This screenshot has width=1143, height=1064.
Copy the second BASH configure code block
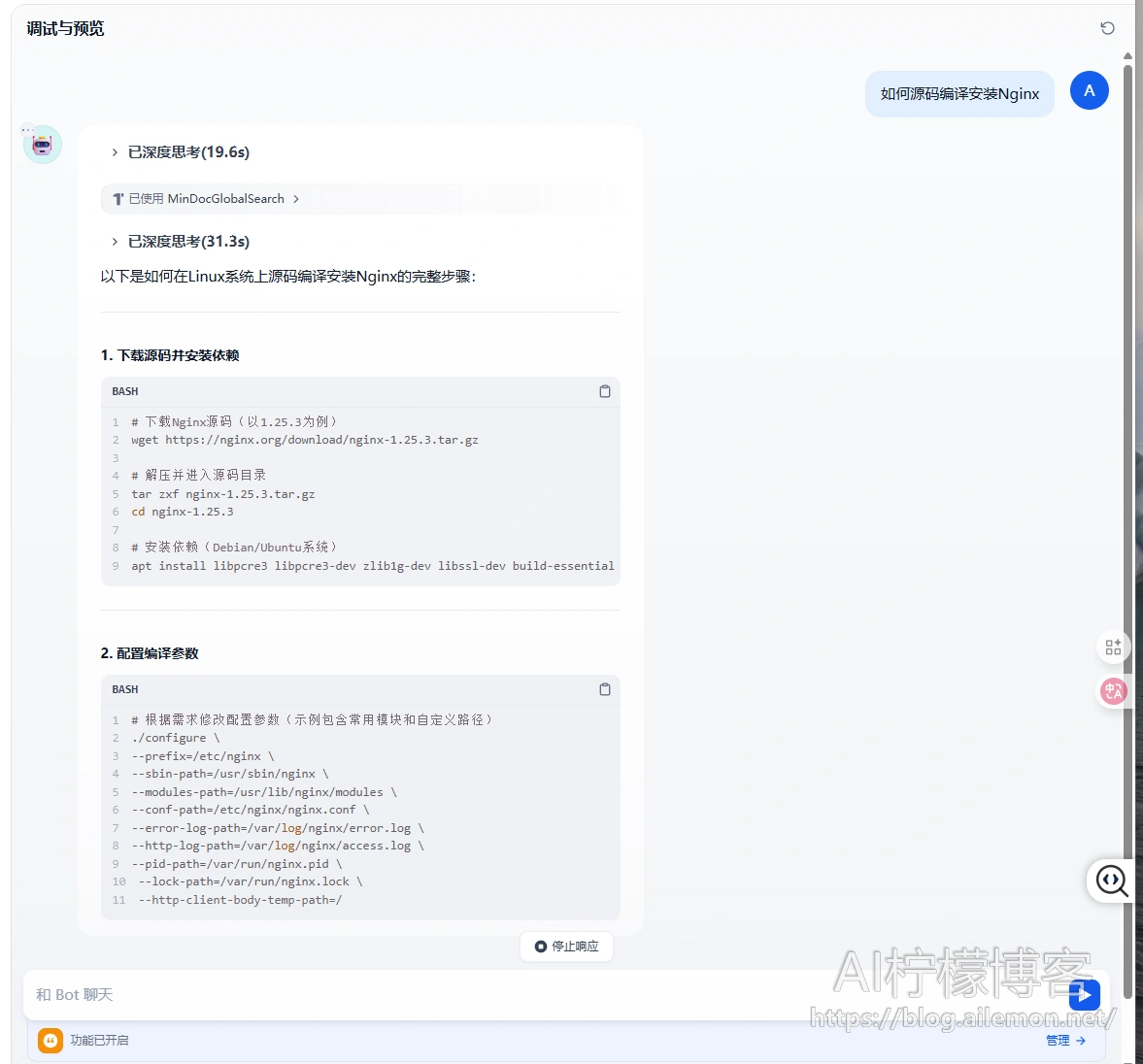tap(605, 689)
